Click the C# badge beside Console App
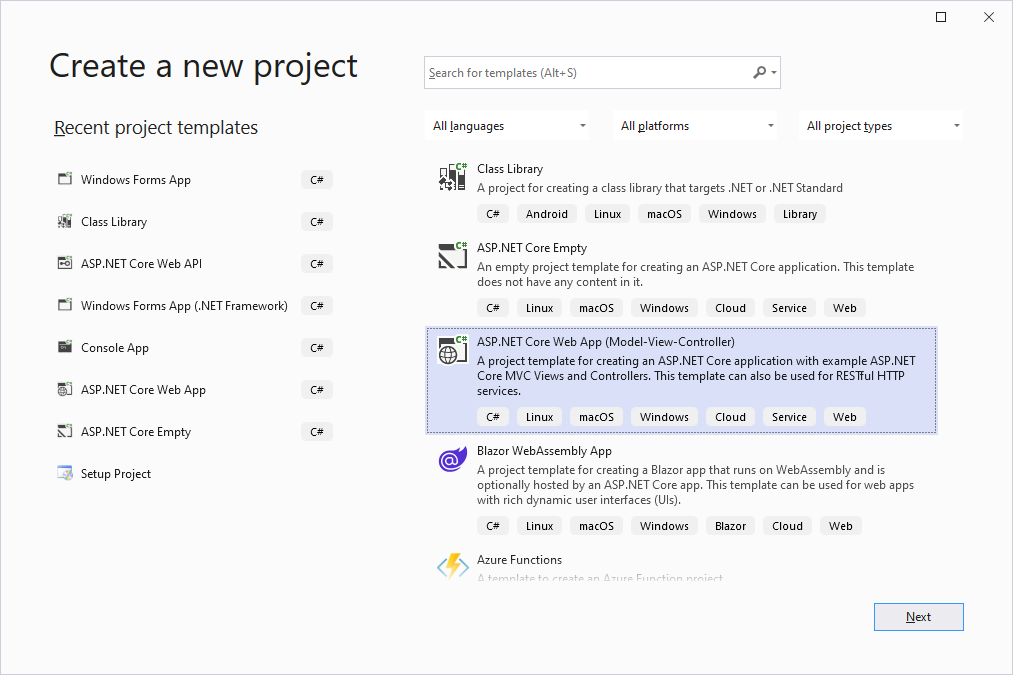Viewport: 1013px width, 675px height. (x=317, y=348)
